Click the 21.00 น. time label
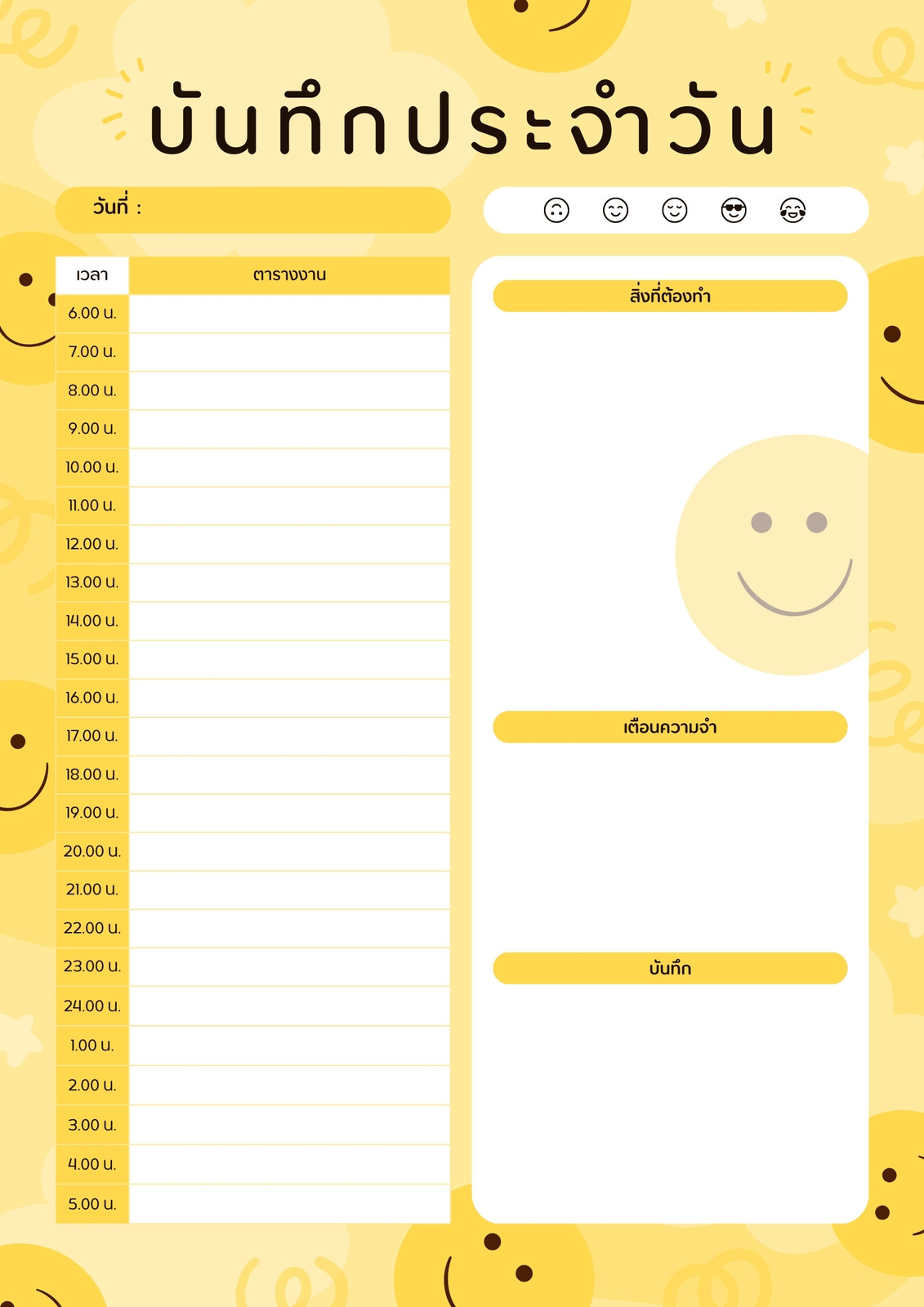Viewport: 924px width, 1307px height. (92, 890)
